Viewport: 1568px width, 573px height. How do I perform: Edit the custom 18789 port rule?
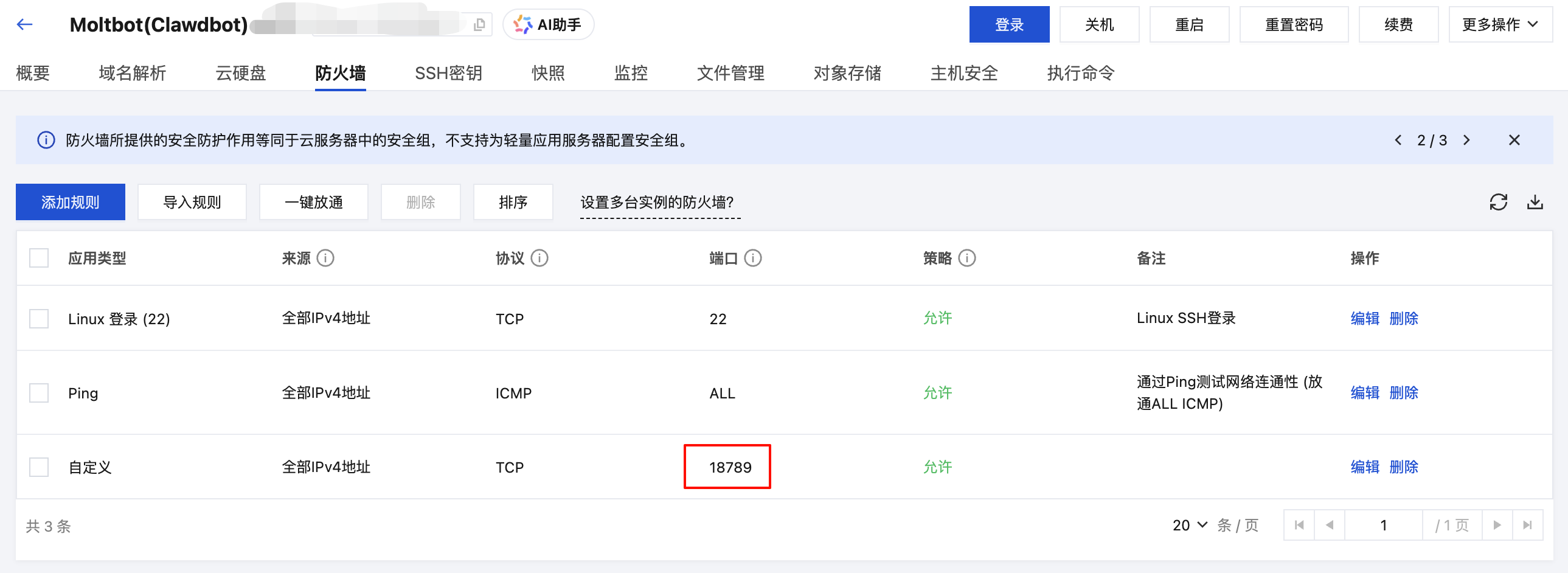coord(1365,467)
